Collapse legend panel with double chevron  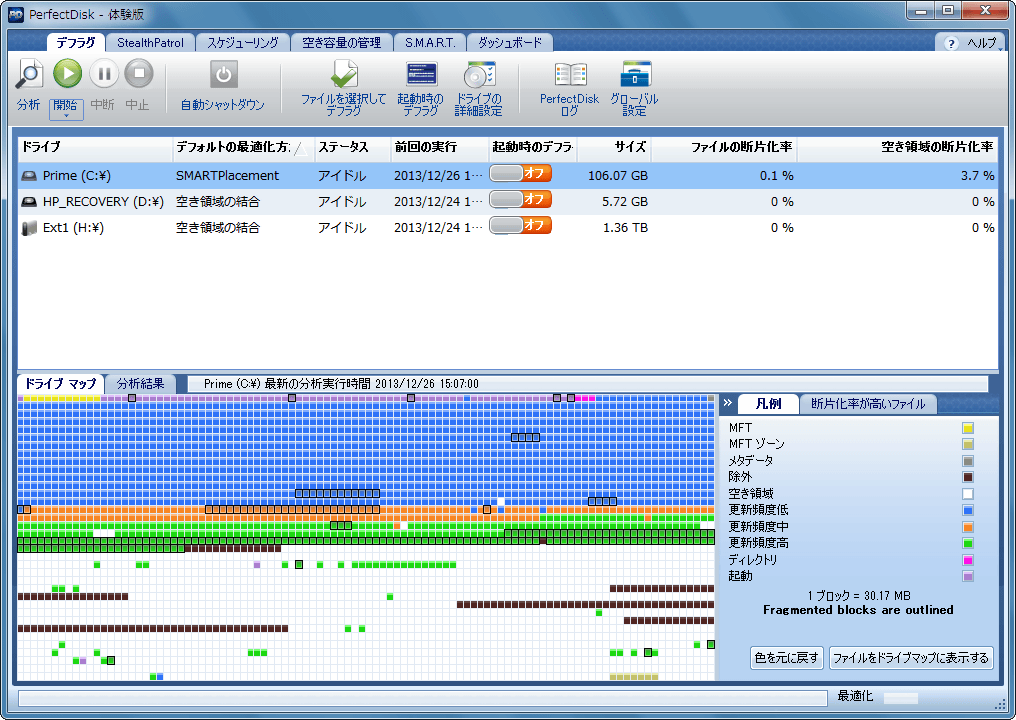[728, 403]
